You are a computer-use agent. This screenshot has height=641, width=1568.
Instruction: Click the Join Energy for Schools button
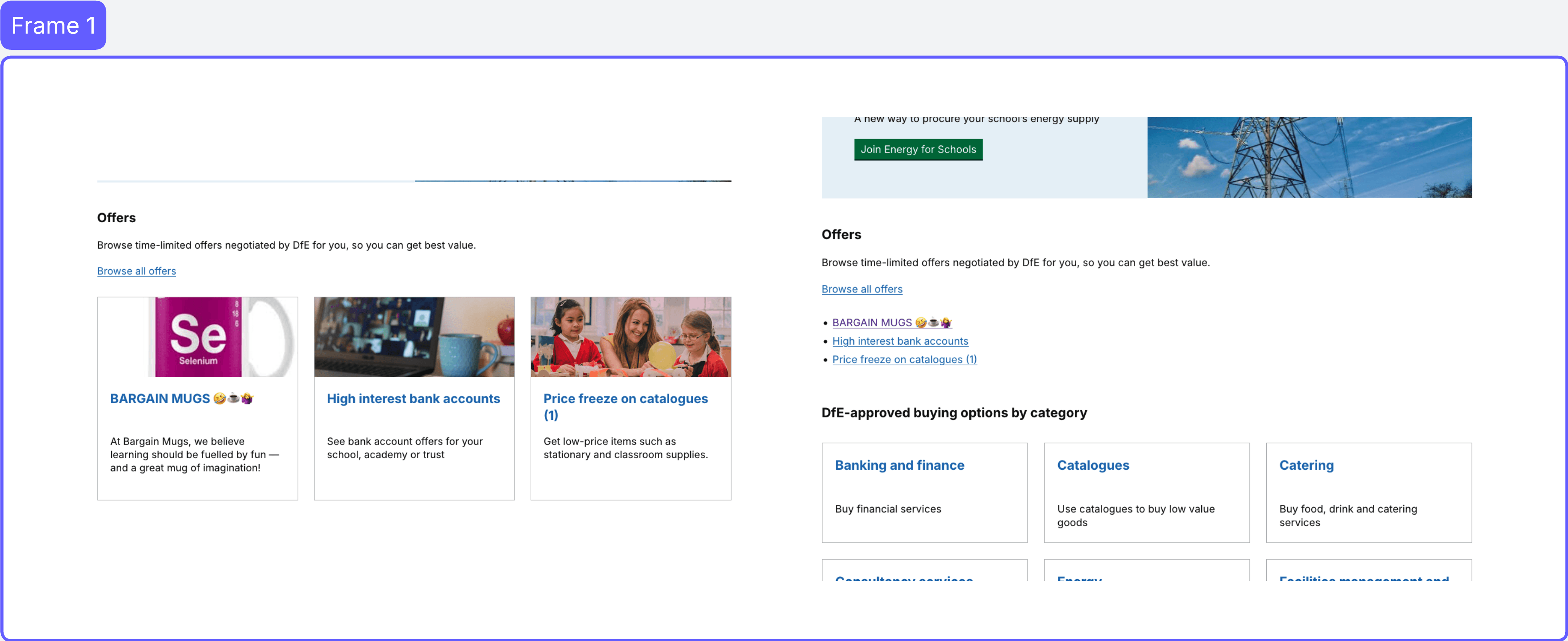click(918, 149)
